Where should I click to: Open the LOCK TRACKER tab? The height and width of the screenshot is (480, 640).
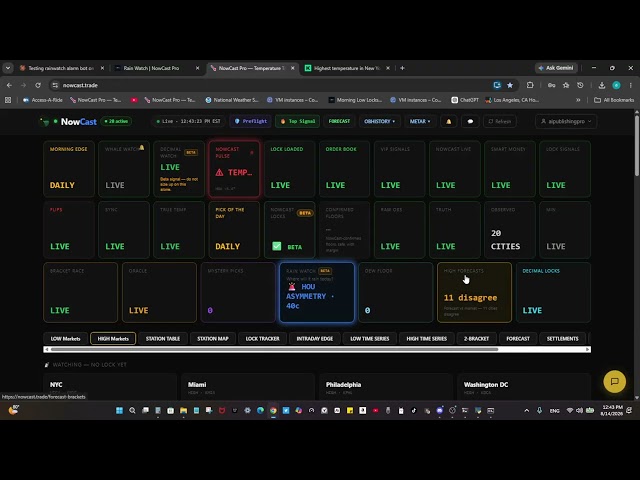(262, 338)
